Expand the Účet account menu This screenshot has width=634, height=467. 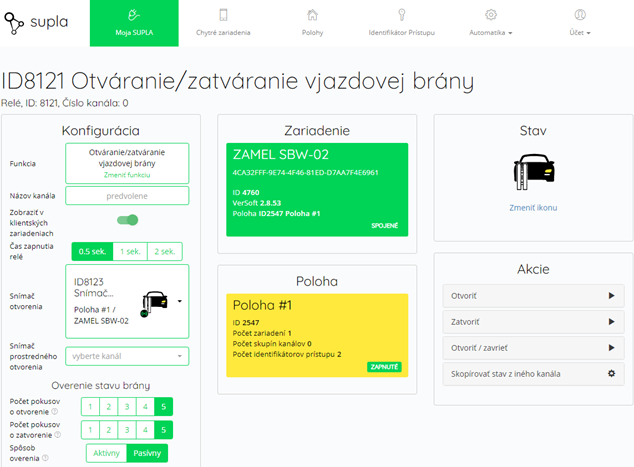tap(580, 23)
